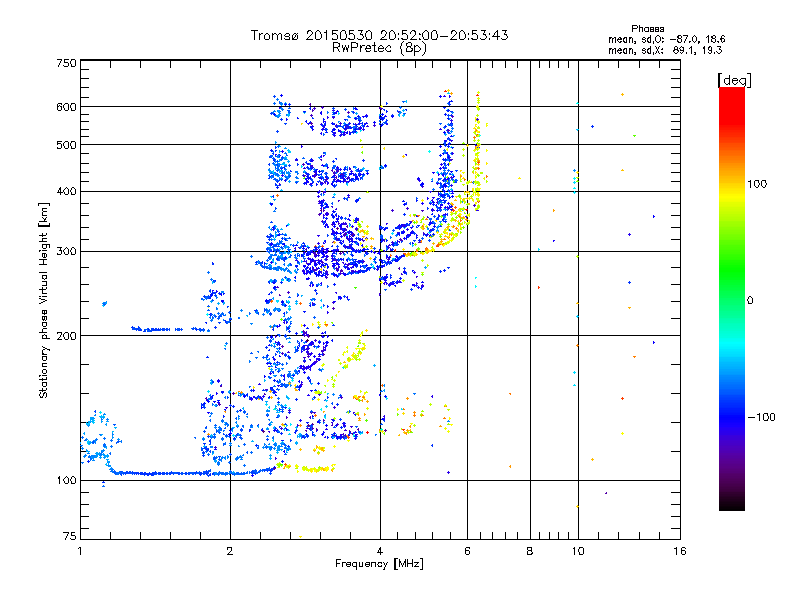The width and height of the screenshot is (800, 600).
Task: Click the 'mean, sd,X: 89.1, 19.3' line
Action: (665, 50)
